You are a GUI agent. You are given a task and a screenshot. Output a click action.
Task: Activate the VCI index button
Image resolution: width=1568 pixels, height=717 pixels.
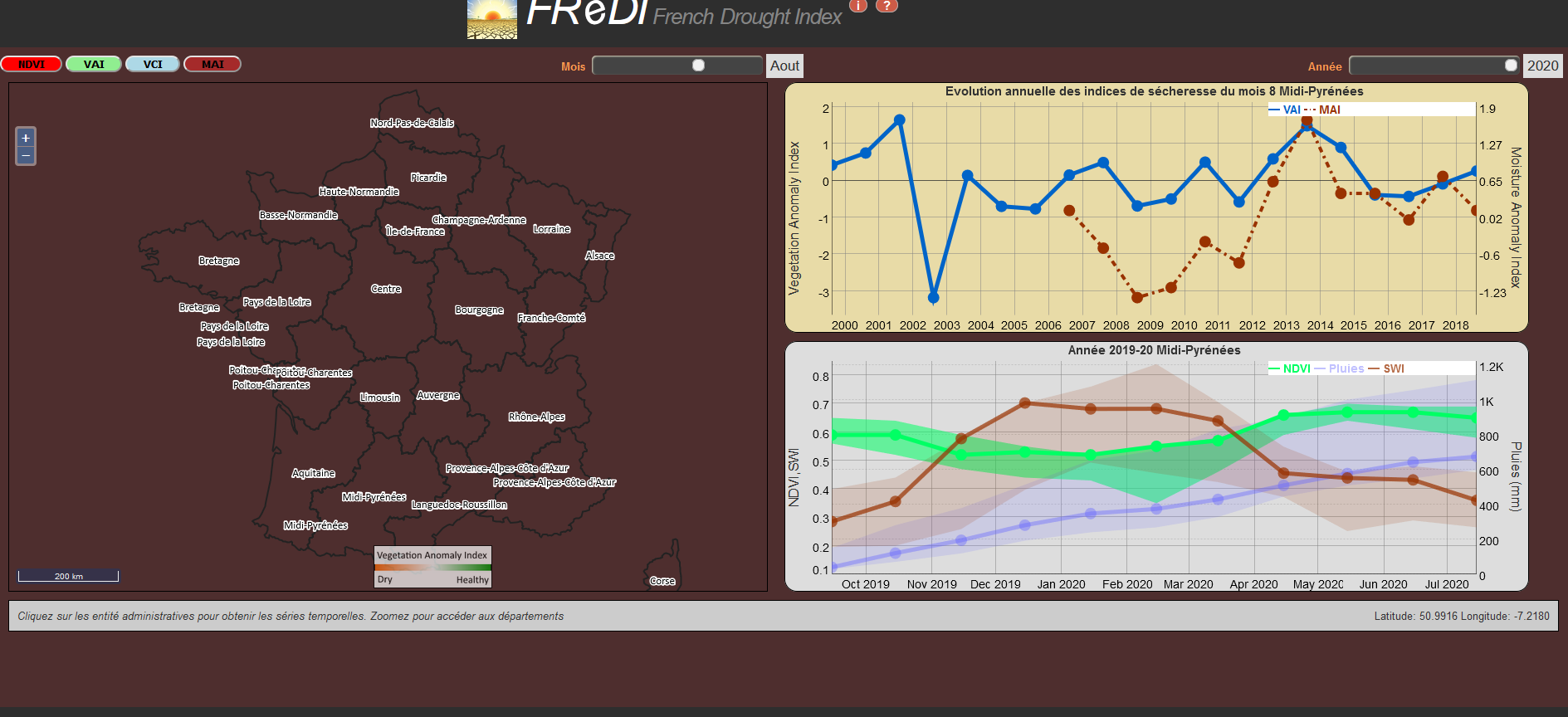(x=153, y=64)
